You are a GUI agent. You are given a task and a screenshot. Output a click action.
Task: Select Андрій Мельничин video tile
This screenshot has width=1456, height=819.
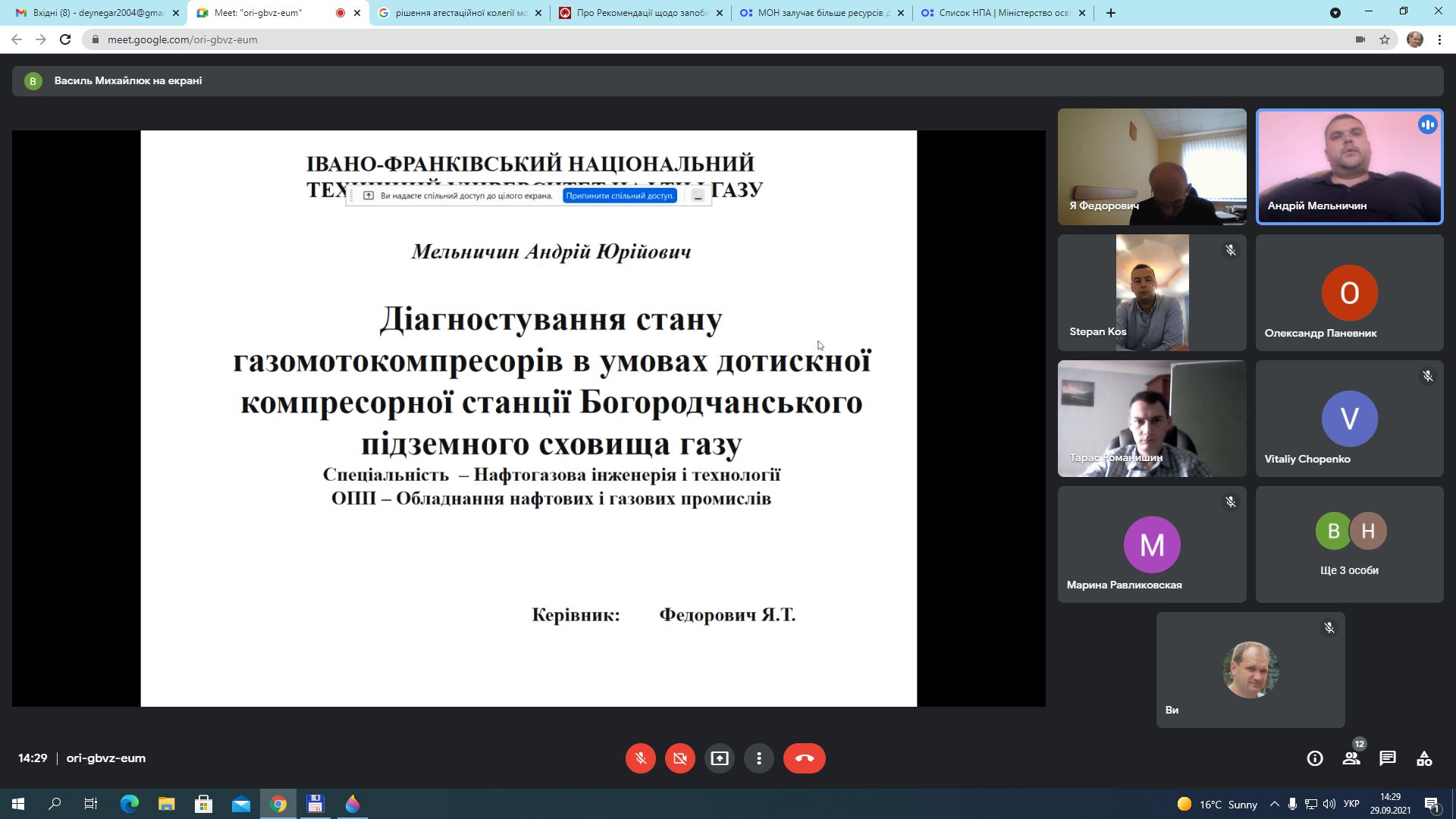[1349, 167]
